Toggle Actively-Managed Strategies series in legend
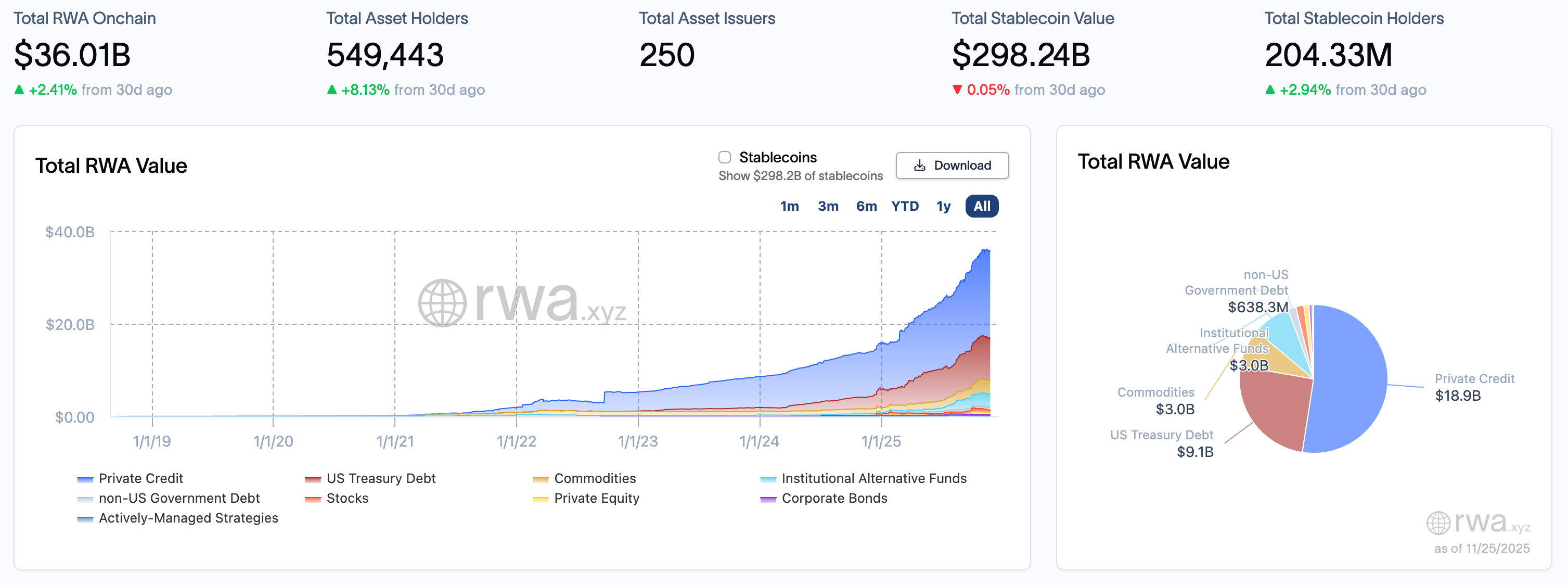 [188, 518]
